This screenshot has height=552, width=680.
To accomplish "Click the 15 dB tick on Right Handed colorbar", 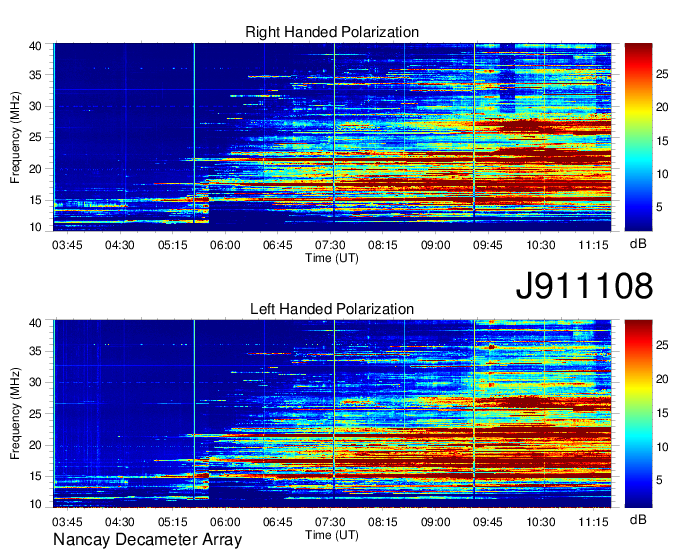I will tap(662, 141).
